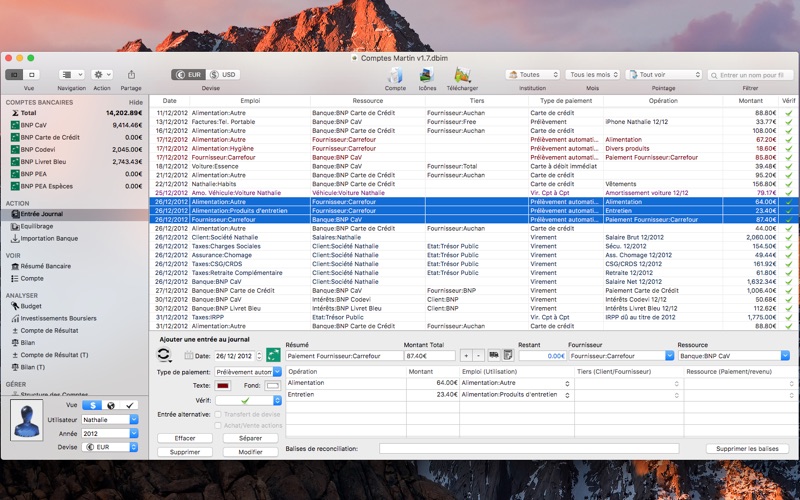Screen dimensions: 800x500
Task: Switch currency to USD in toolbar
Action: click(x=223, y=74)
